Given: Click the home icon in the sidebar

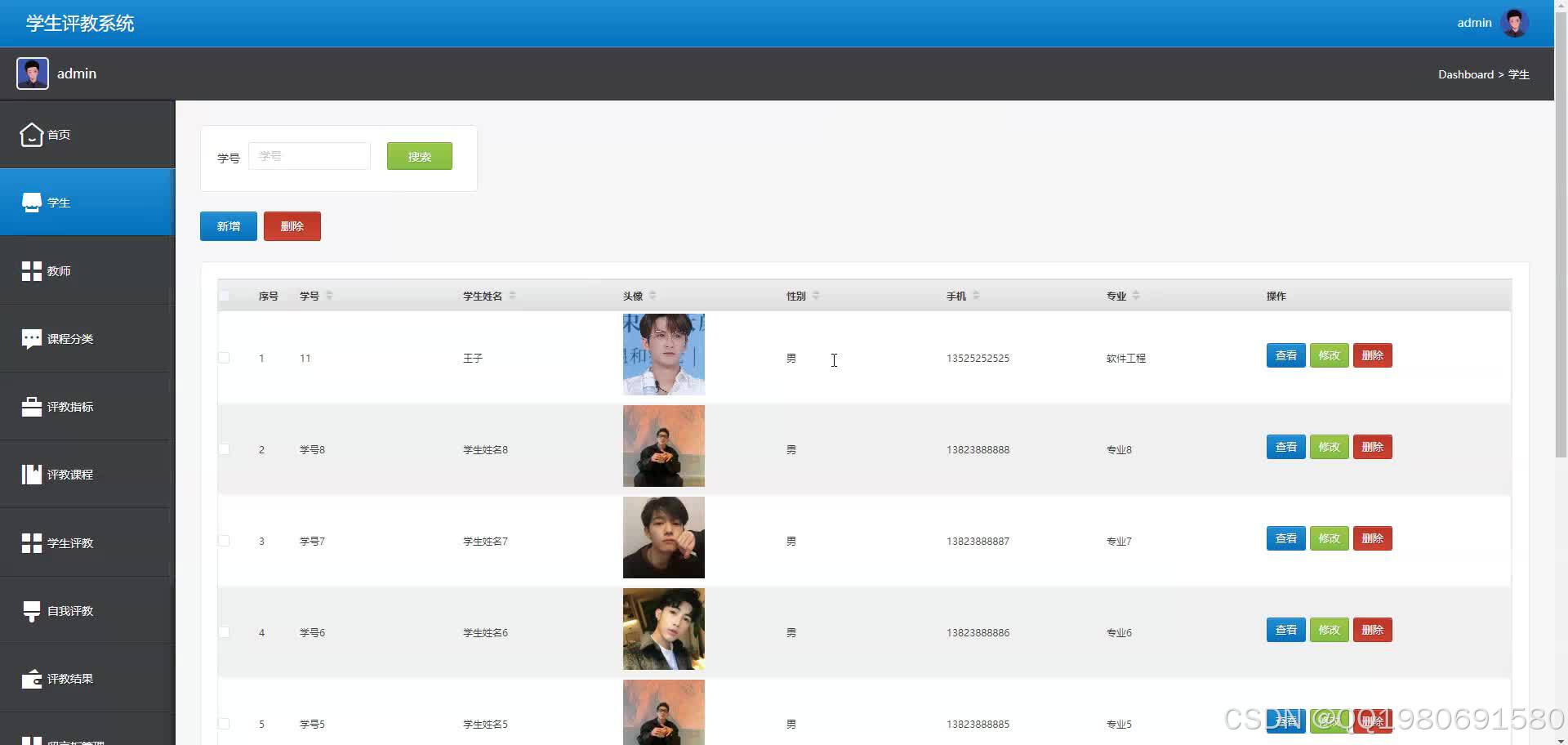Looking at the screenshot, I should coord(32,135).
